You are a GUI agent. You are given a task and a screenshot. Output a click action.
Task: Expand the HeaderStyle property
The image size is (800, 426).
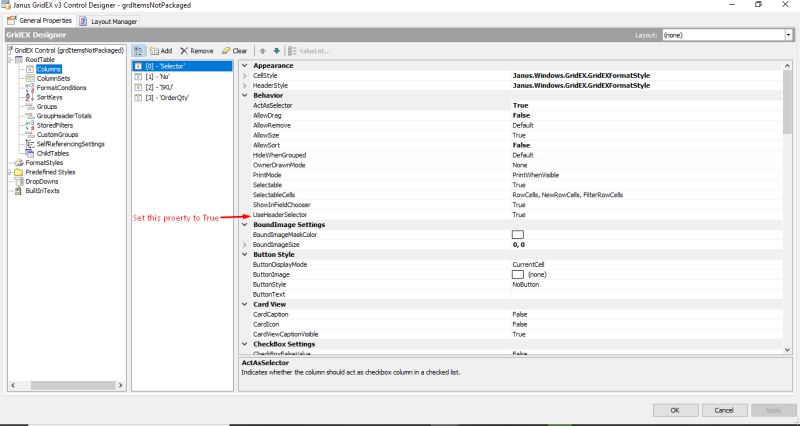click(x=244, y=85)
